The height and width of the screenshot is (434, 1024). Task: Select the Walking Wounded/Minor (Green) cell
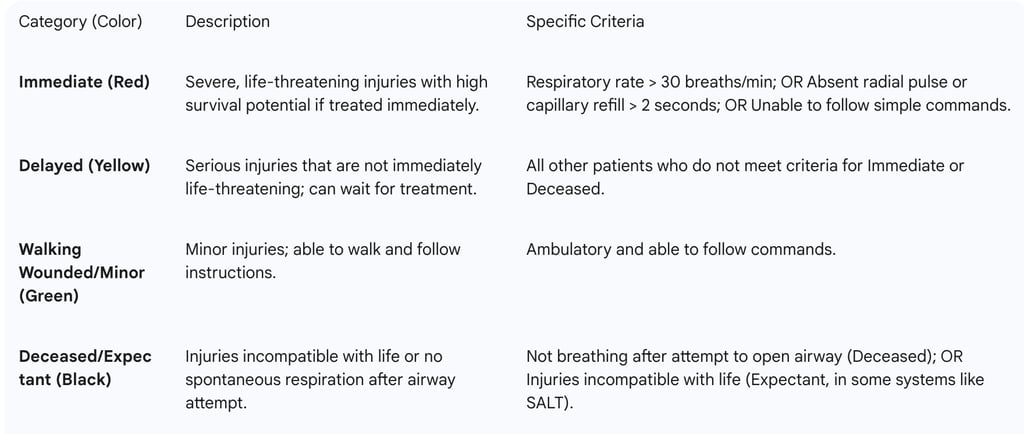click(x=82, y=272)
